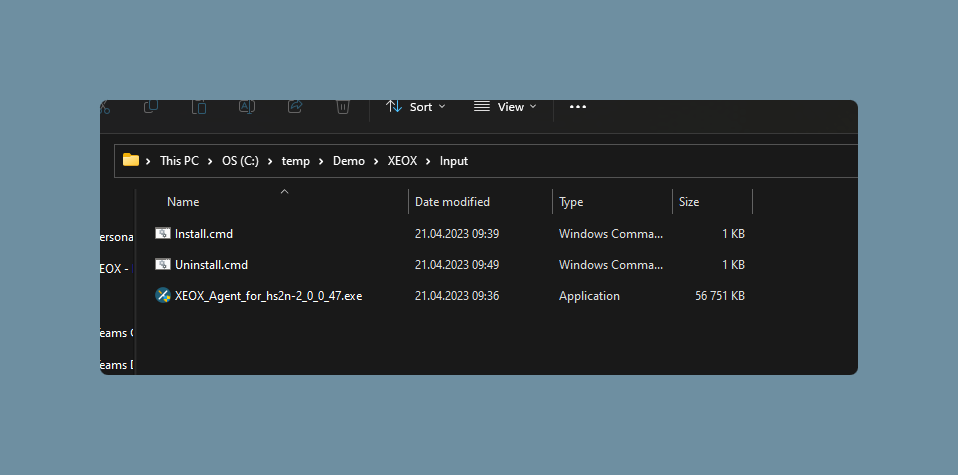Click the Windows Command type for Install.cmd
The width and height of the screenshot is (958, 475).
click(611, 234)
